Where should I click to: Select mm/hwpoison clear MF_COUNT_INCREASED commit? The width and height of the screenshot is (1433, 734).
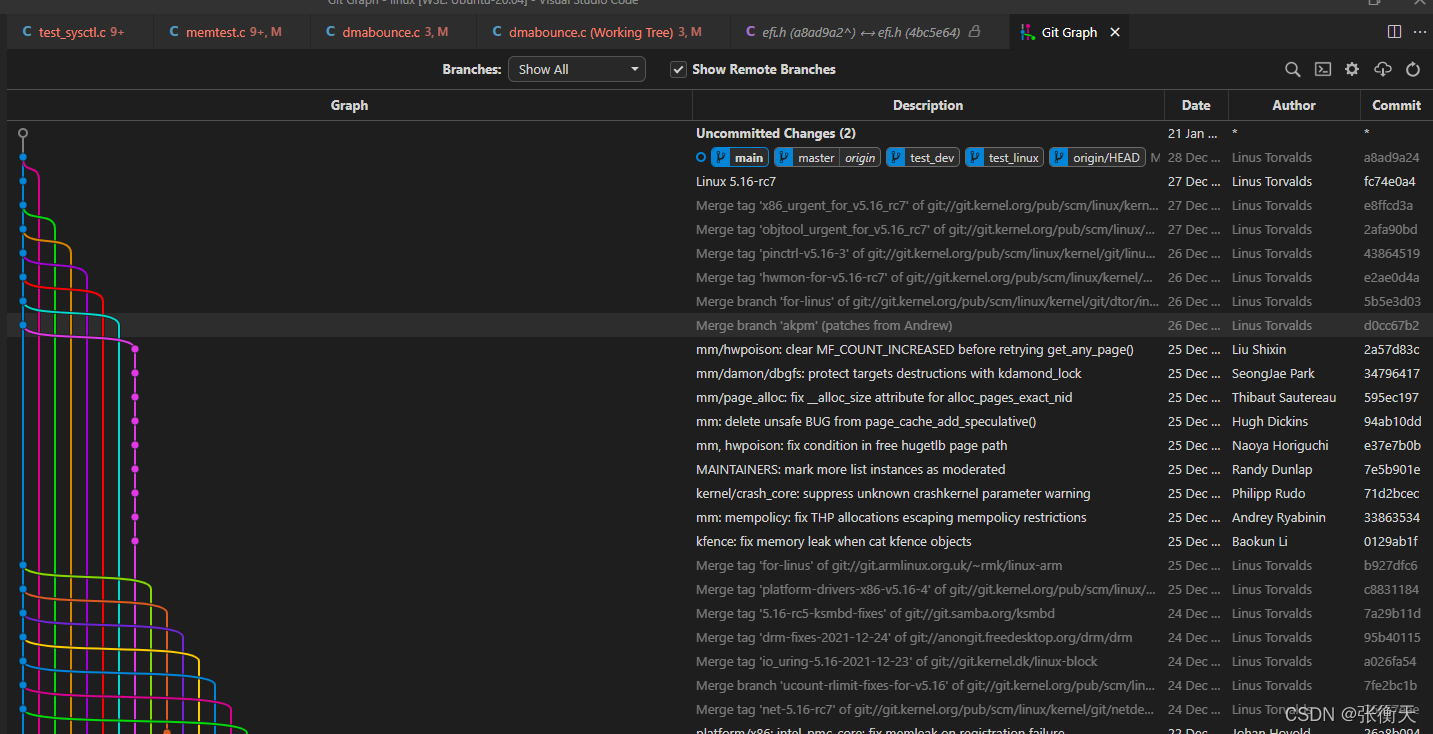[x=719, y=349]
